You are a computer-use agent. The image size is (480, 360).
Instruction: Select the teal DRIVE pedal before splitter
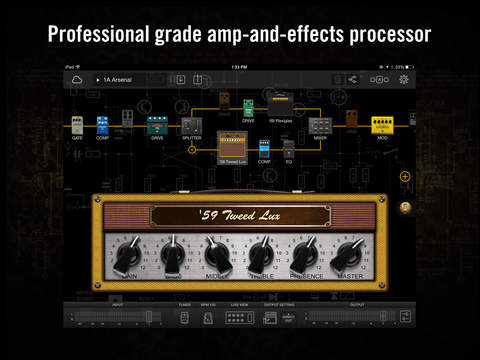[157, 125]
